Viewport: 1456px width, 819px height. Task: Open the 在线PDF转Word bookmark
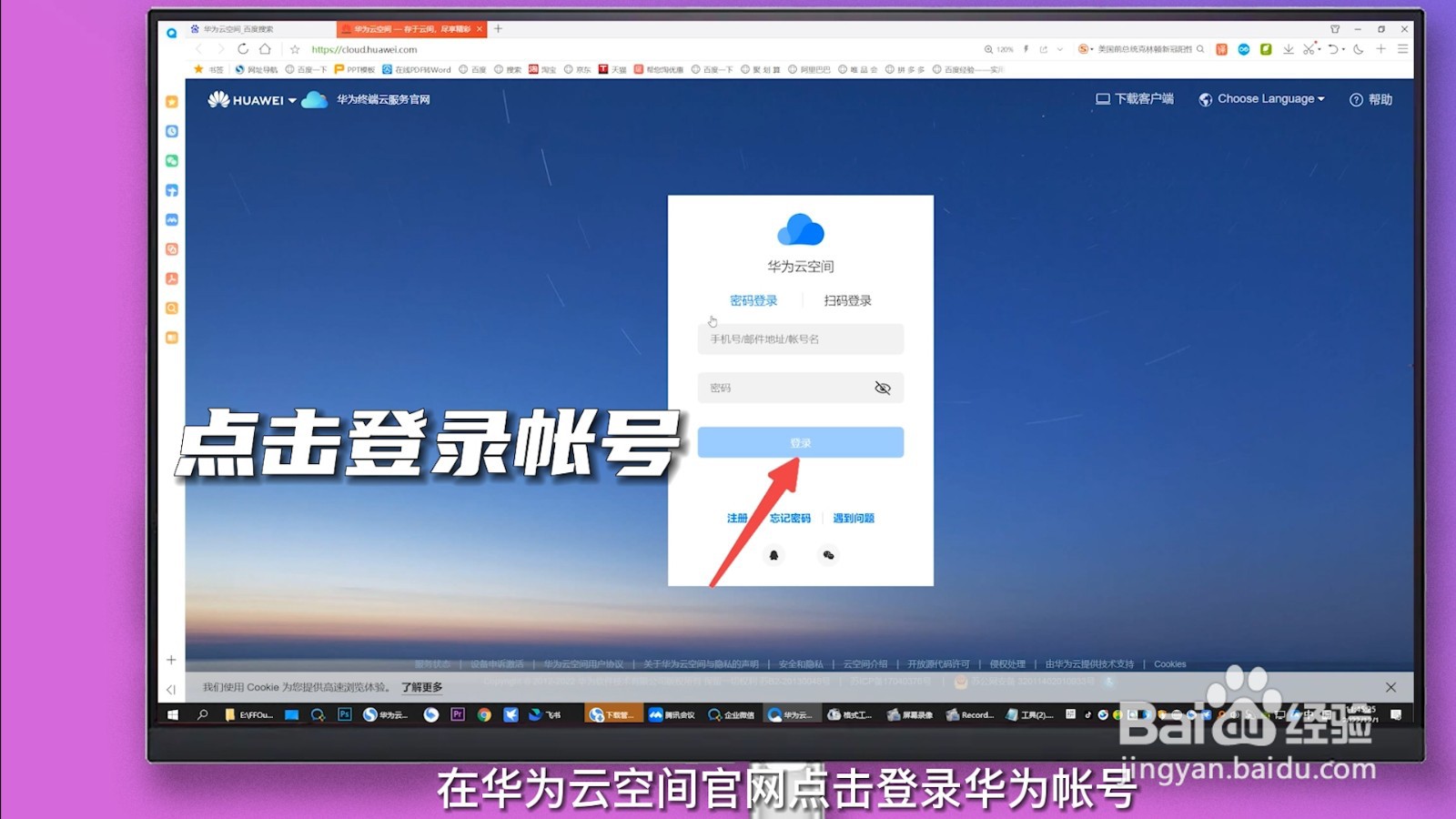click(417, 69)
